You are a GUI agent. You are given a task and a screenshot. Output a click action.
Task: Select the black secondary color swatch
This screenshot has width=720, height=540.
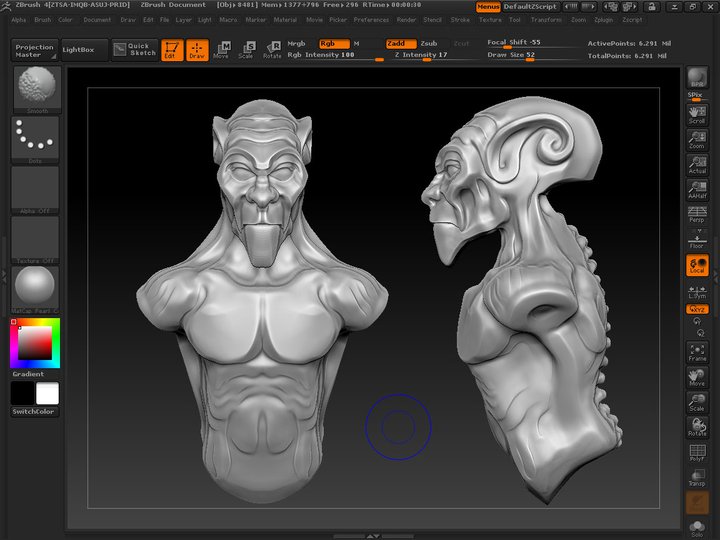(x=22, y=394)
